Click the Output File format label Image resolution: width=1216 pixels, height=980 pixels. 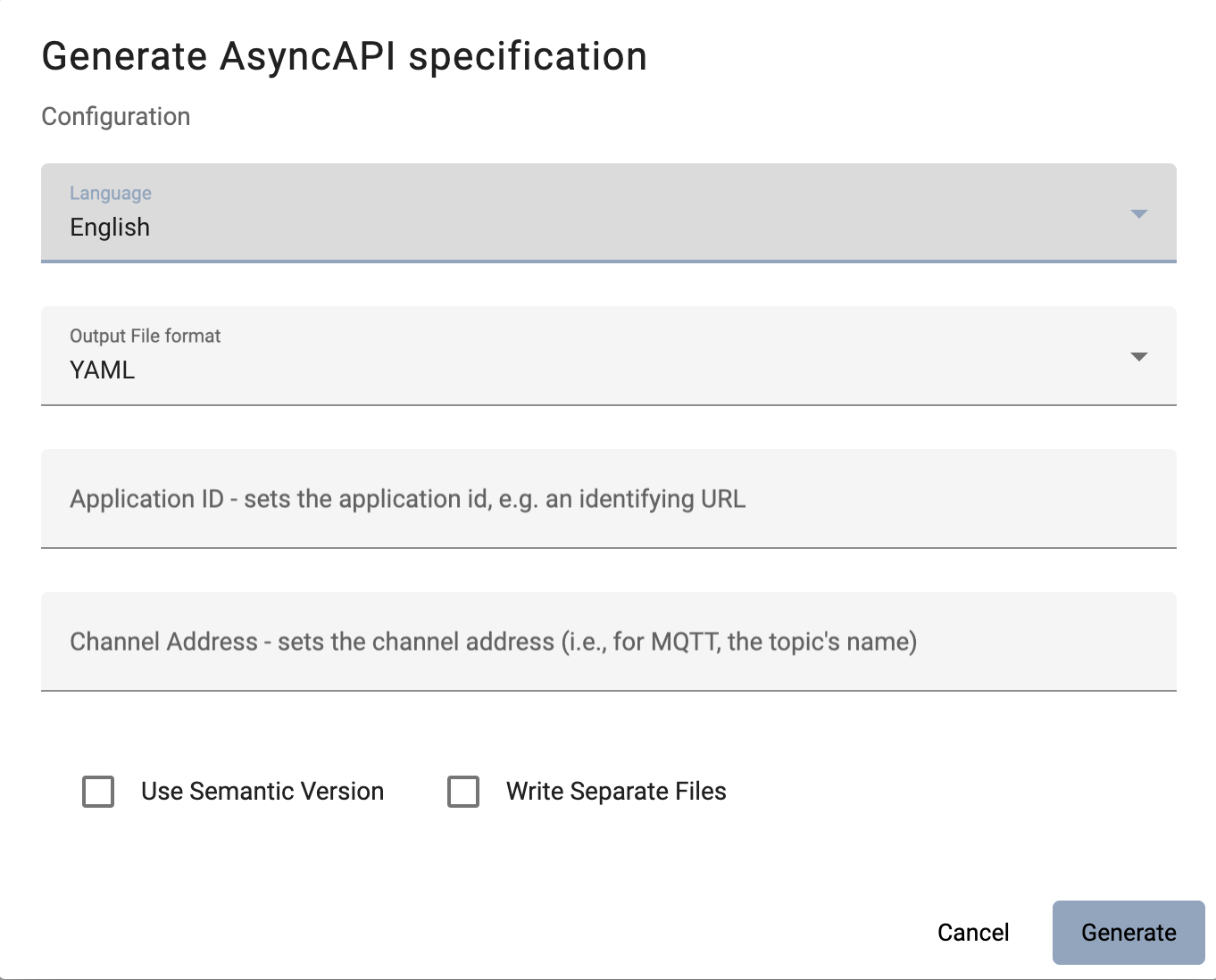(146, 336)
